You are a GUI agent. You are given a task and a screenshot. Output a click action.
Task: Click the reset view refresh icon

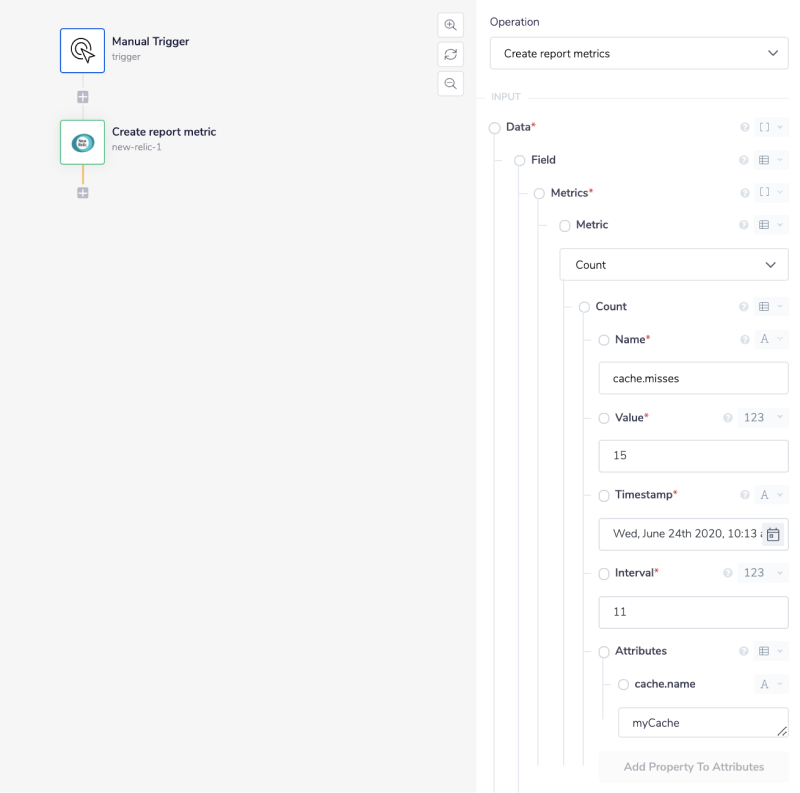pyautogui.click(x=450, y=54)
